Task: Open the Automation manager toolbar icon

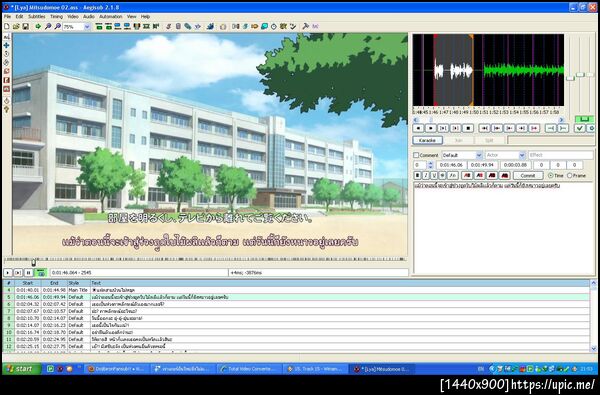Action: [210, 26]
